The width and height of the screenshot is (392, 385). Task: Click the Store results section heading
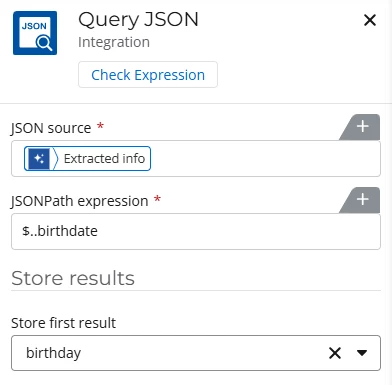73,278
